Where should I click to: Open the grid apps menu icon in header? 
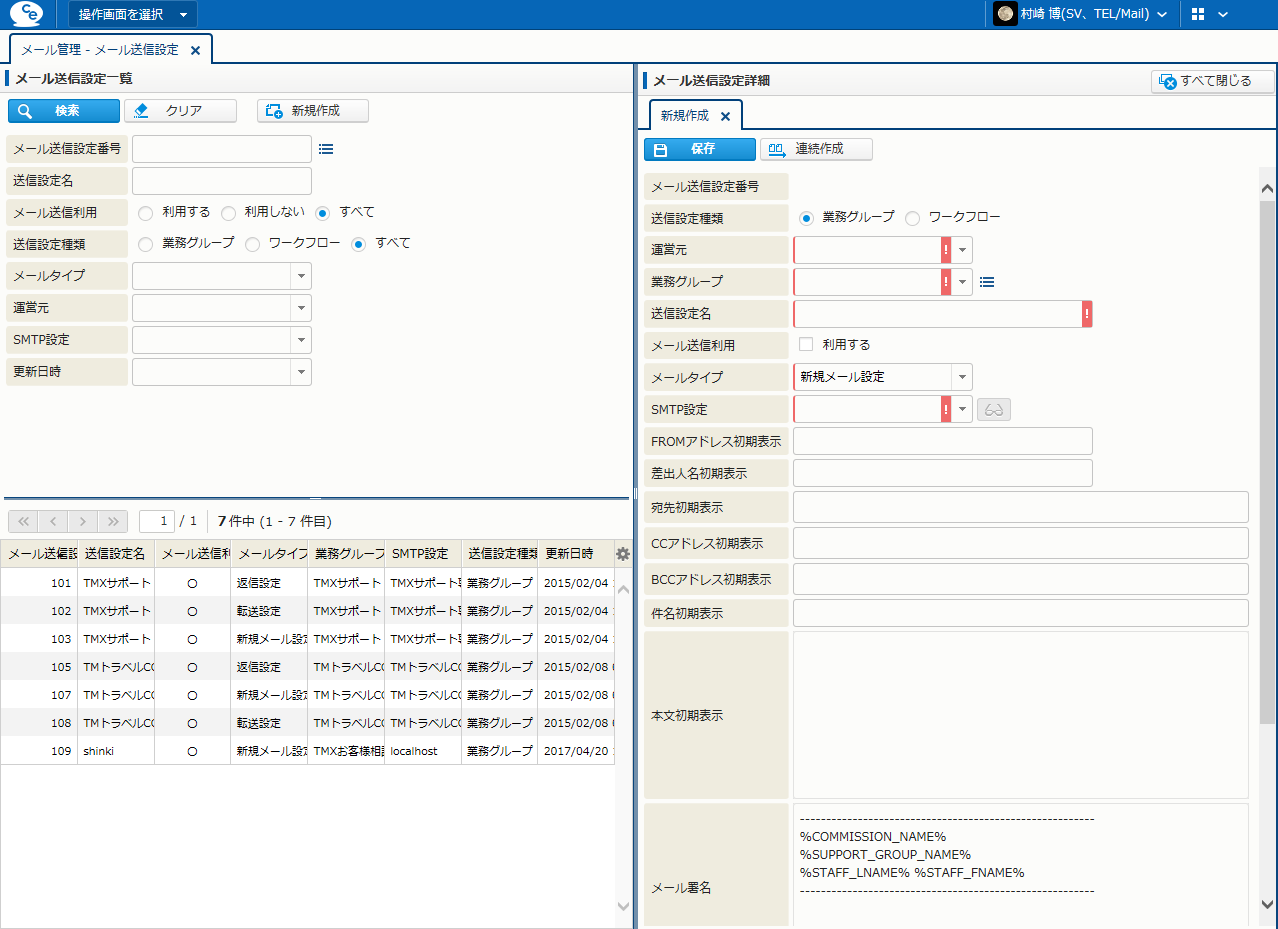click(x=1198, y=14)
